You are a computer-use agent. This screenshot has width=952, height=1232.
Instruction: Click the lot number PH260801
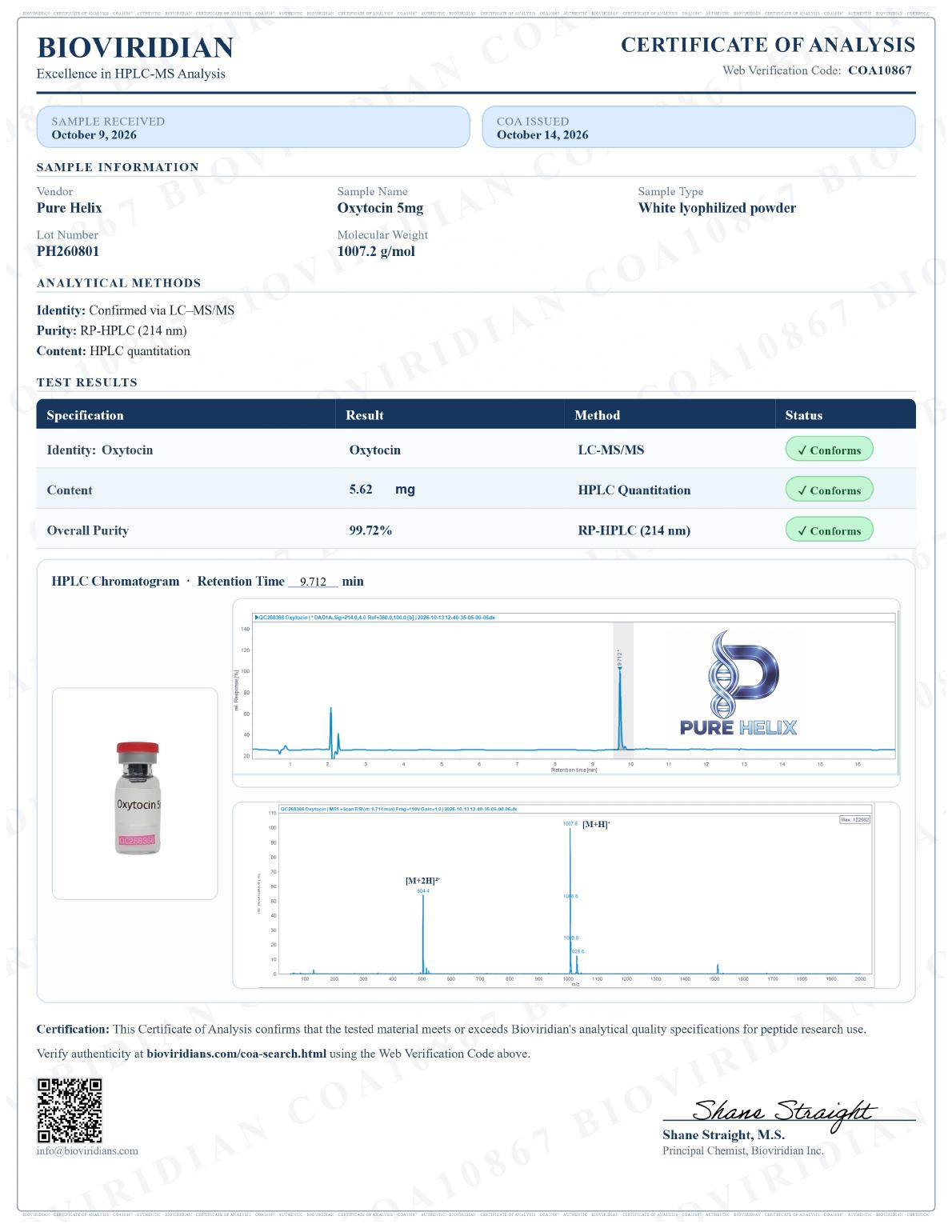(x=68, y=252)
